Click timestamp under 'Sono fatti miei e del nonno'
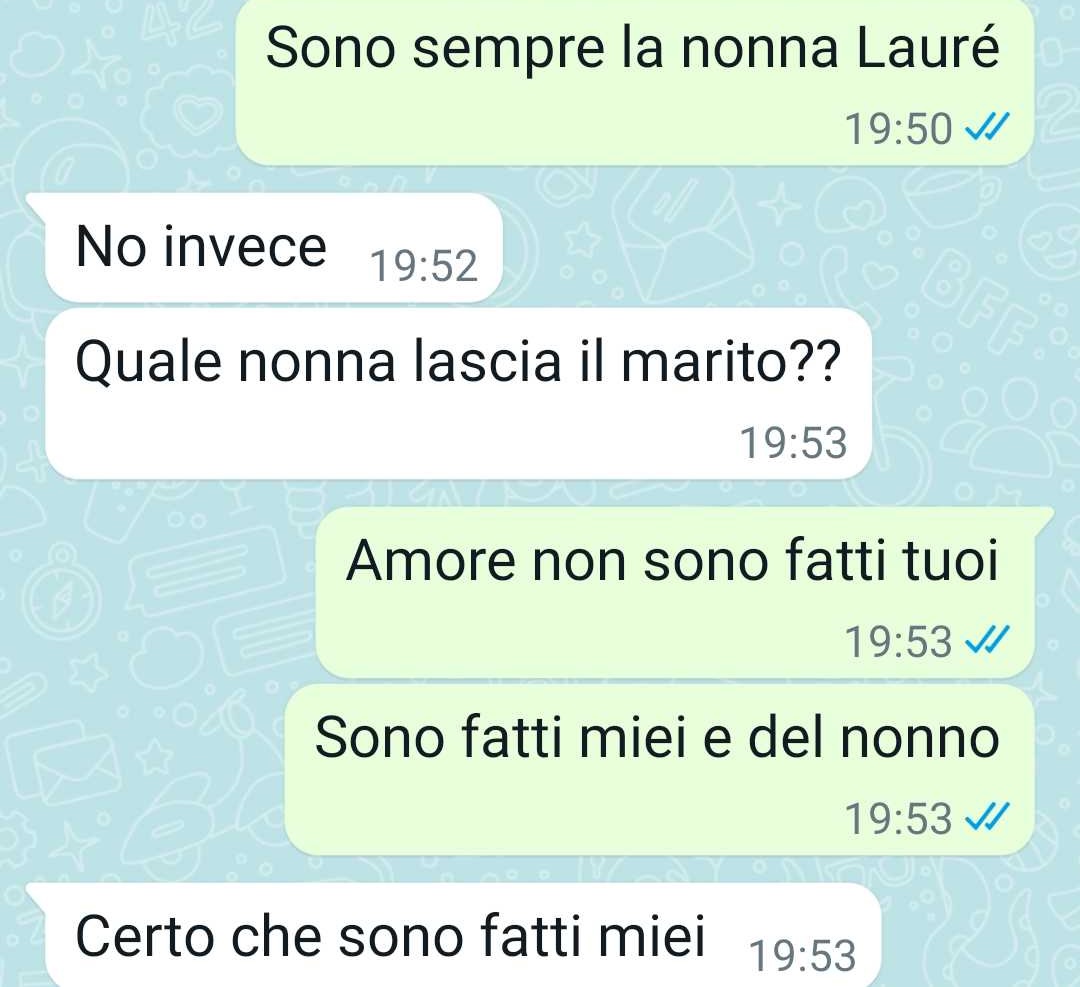 898,819
